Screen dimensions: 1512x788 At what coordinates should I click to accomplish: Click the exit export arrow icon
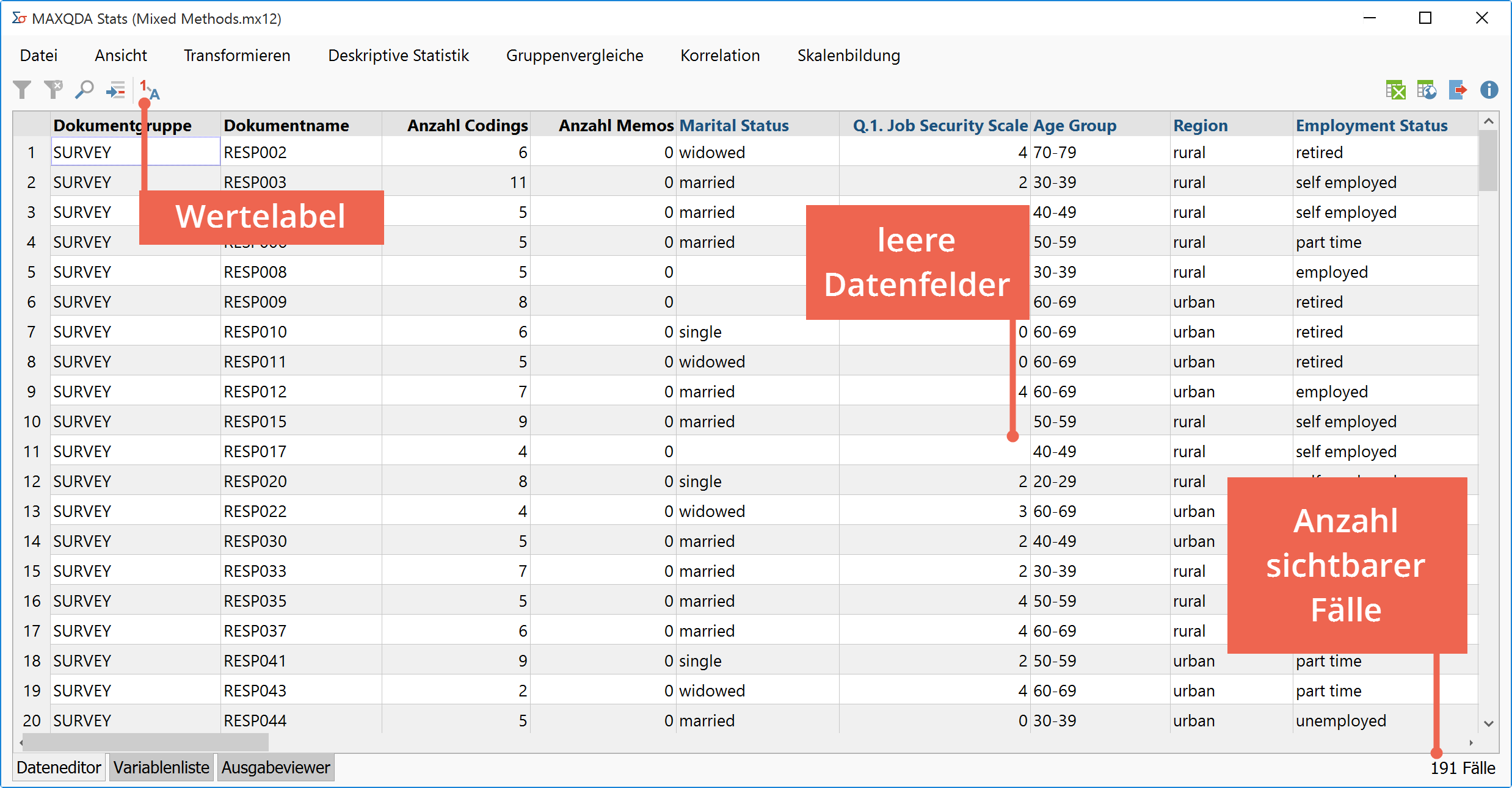coord(1458,90)
